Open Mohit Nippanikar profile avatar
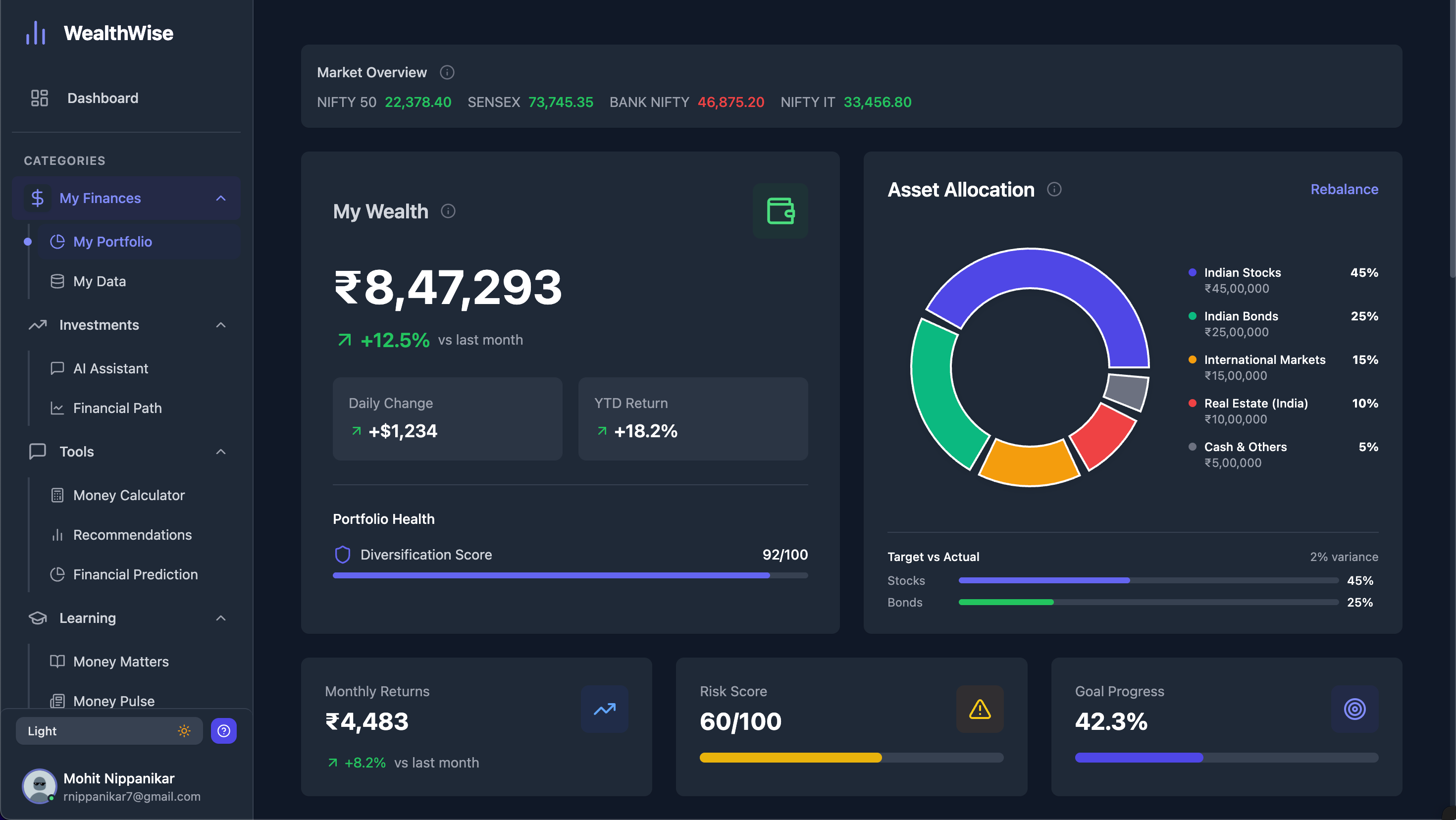 (x=39, y=785)
